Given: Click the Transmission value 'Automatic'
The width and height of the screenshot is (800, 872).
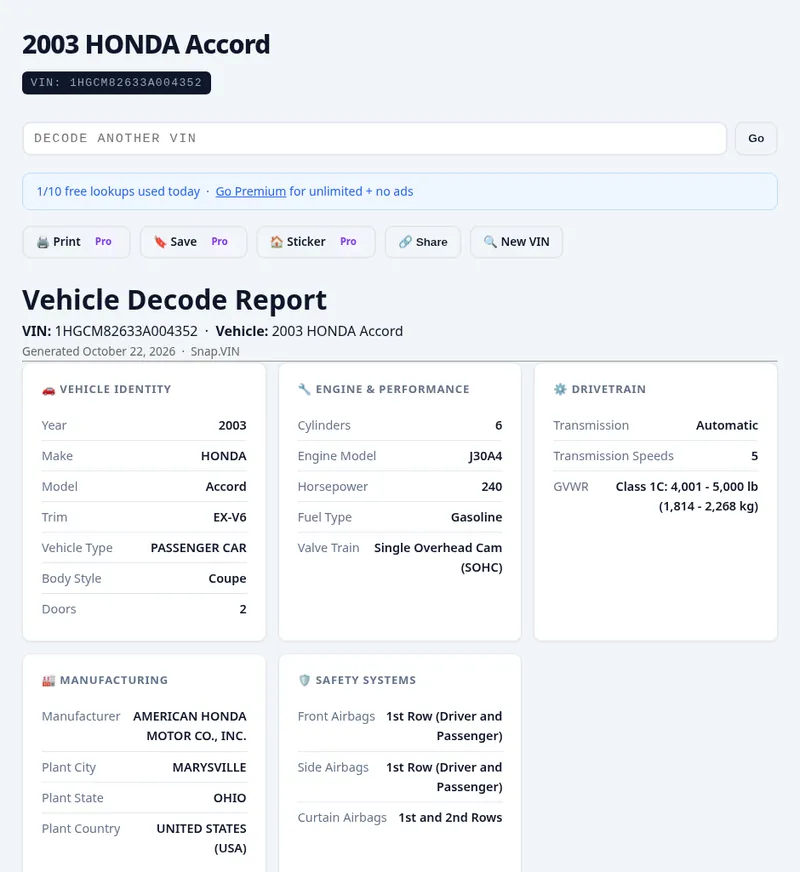Looking at the screenshot, I should click(727, 425).
